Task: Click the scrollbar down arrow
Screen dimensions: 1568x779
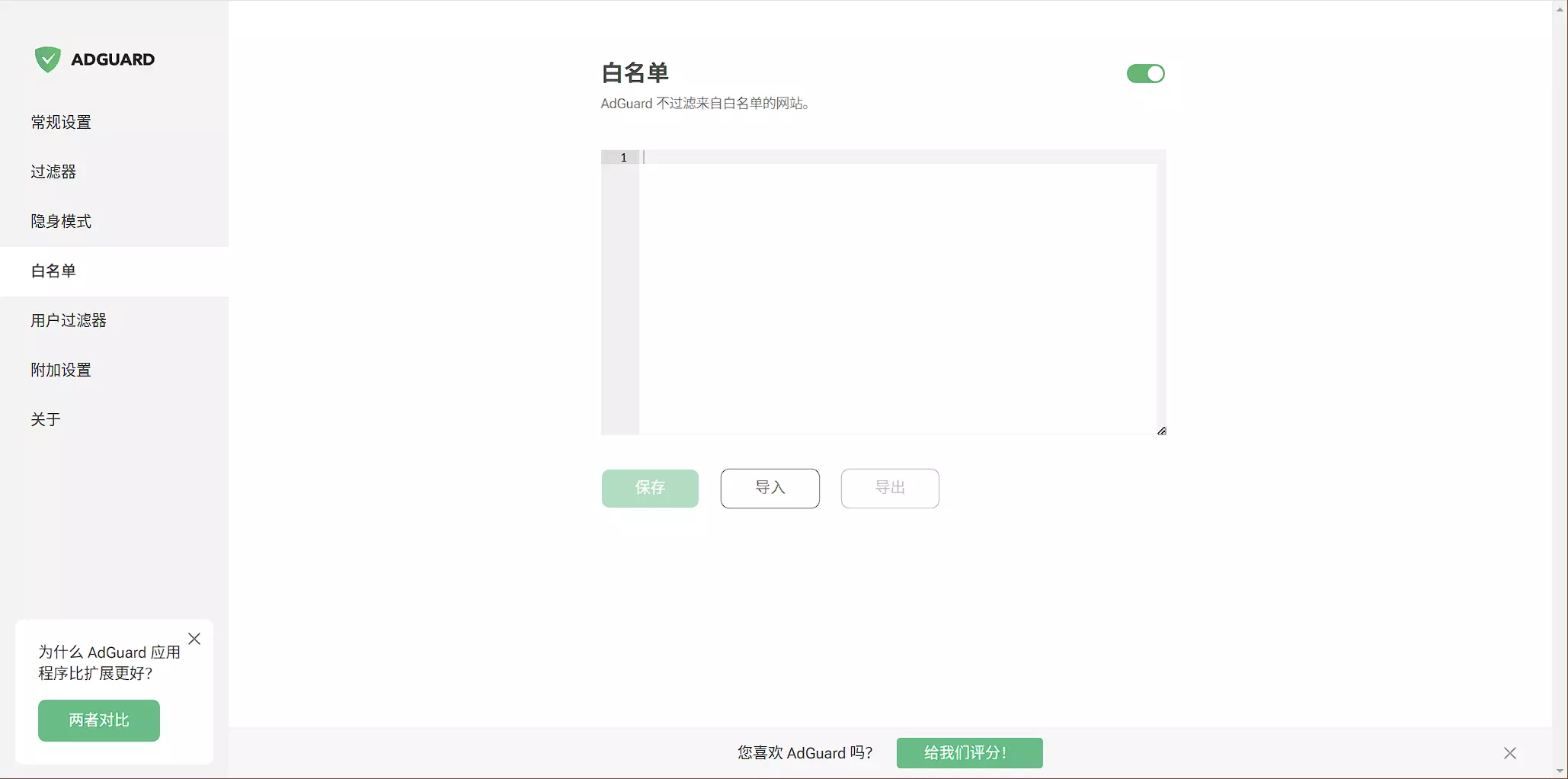Action: coord(1560,771)
